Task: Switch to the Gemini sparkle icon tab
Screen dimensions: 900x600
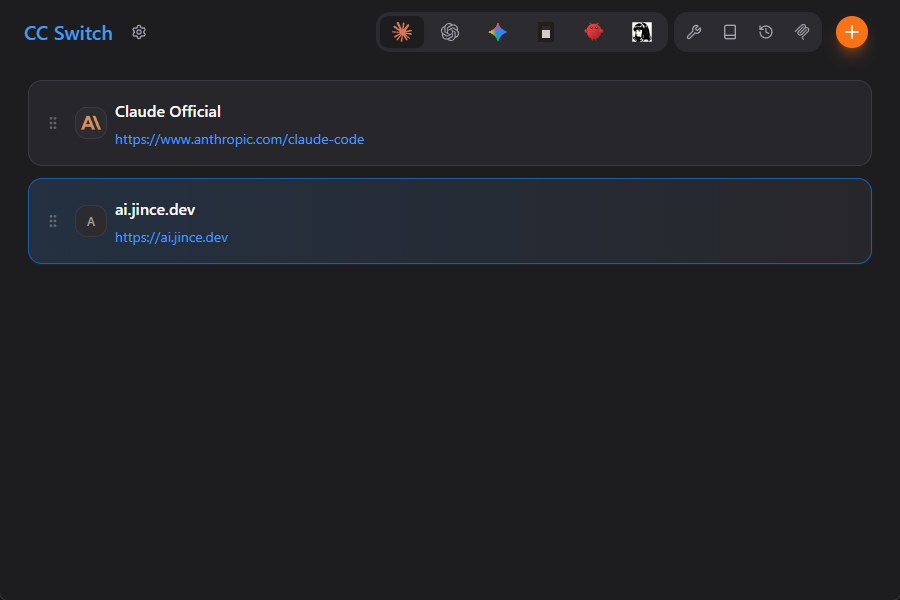Action: click(498, 32)
